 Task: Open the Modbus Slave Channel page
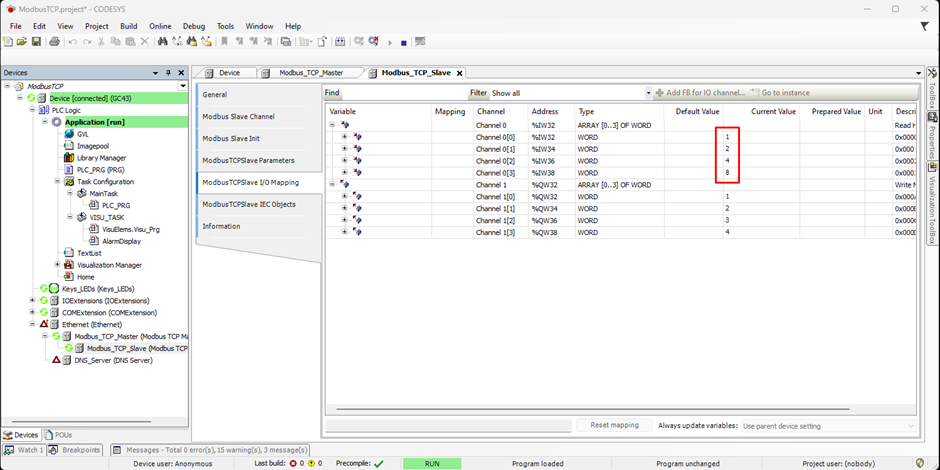pyautogui.click(x=238, y=116)
